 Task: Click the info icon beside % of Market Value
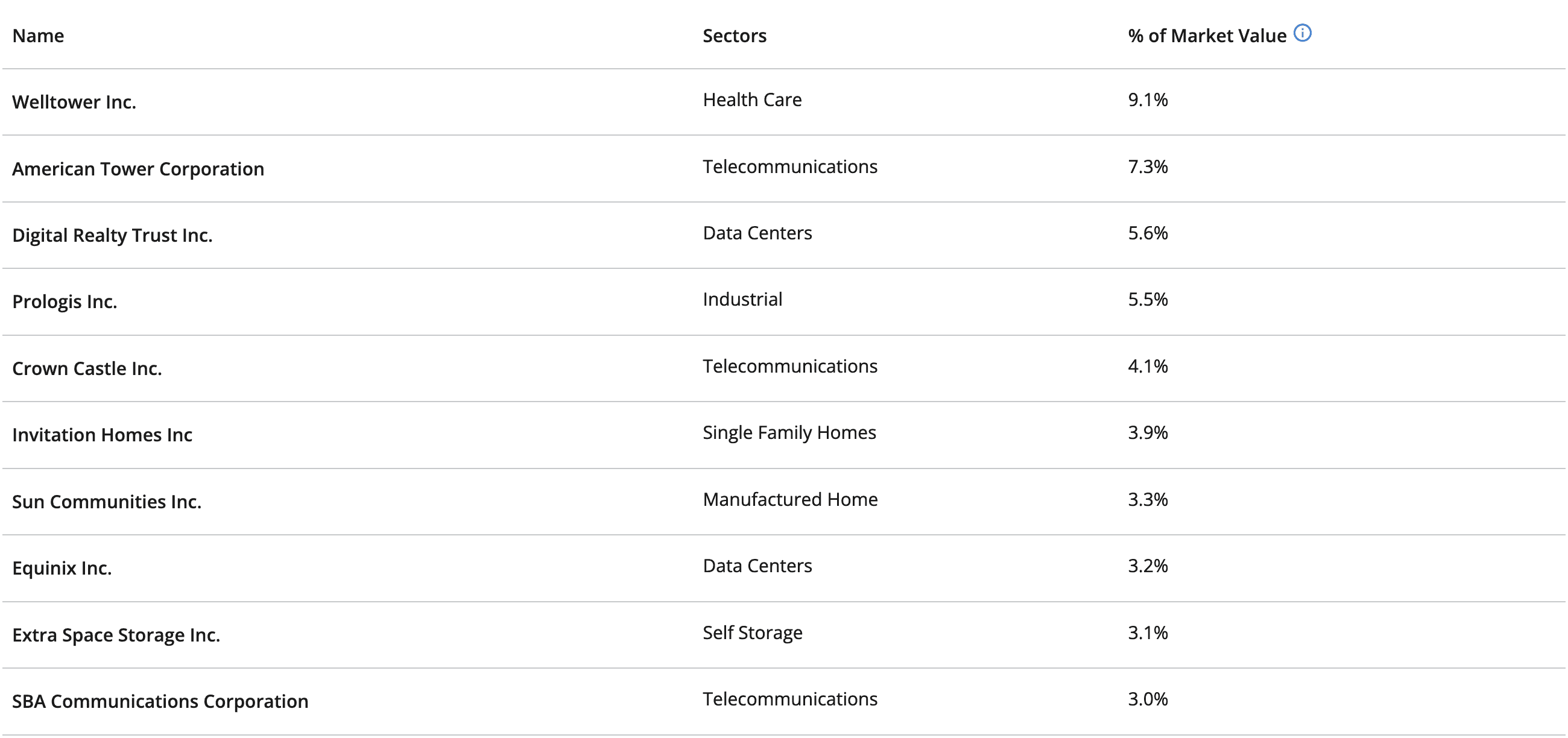pos(1302,33)
